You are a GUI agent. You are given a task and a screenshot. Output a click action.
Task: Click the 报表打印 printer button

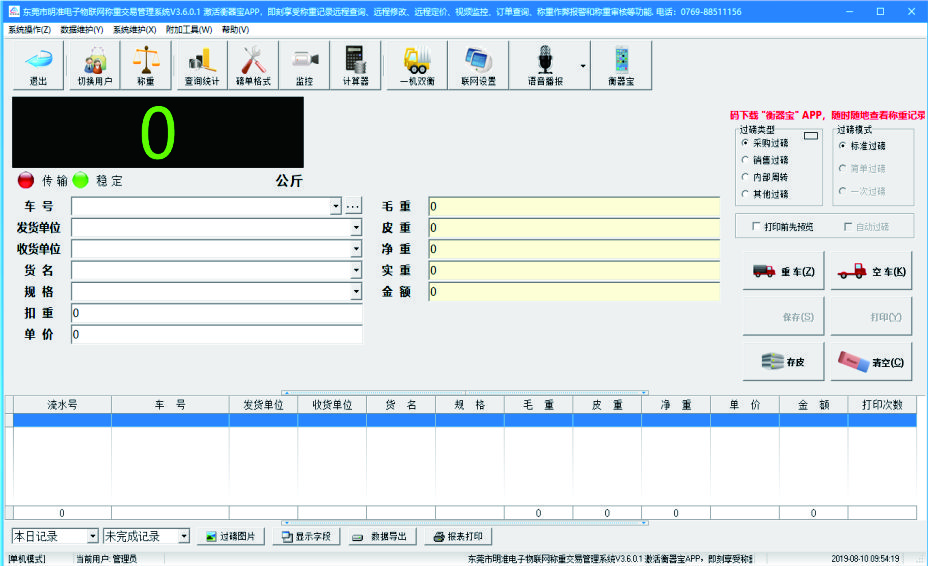pyautogui.click(x=458, y=536)
